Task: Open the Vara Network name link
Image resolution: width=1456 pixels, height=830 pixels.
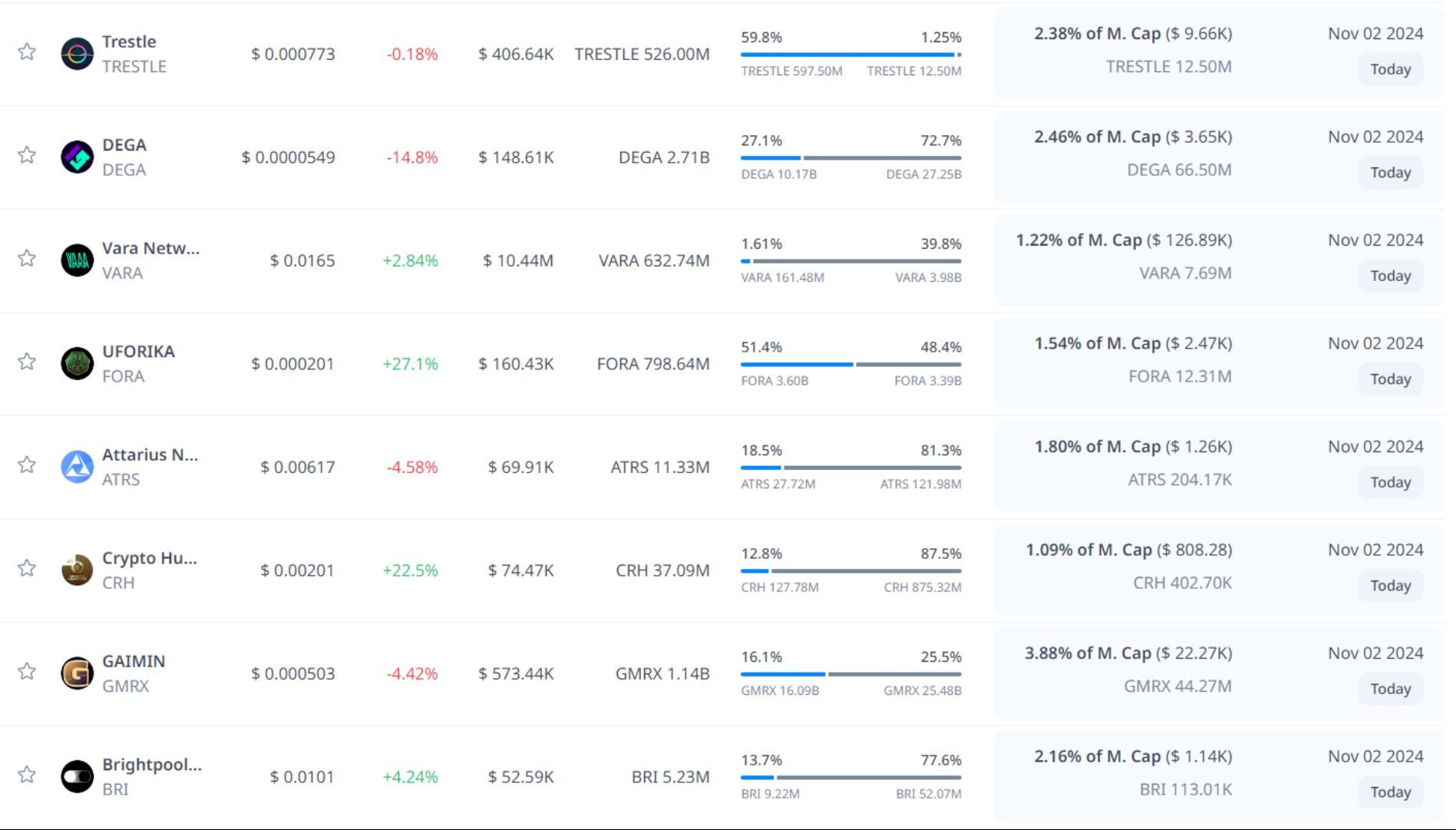Action: click(150, 248)
